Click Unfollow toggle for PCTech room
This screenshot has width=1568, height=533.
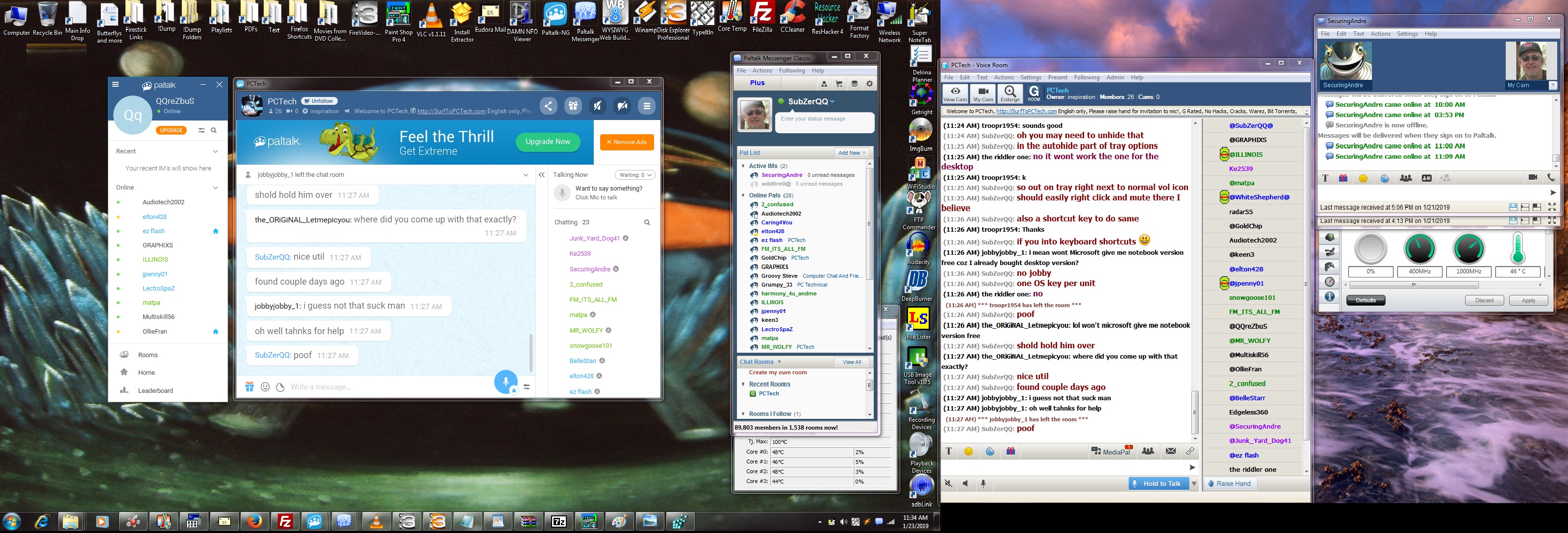(x=320, y=101)
